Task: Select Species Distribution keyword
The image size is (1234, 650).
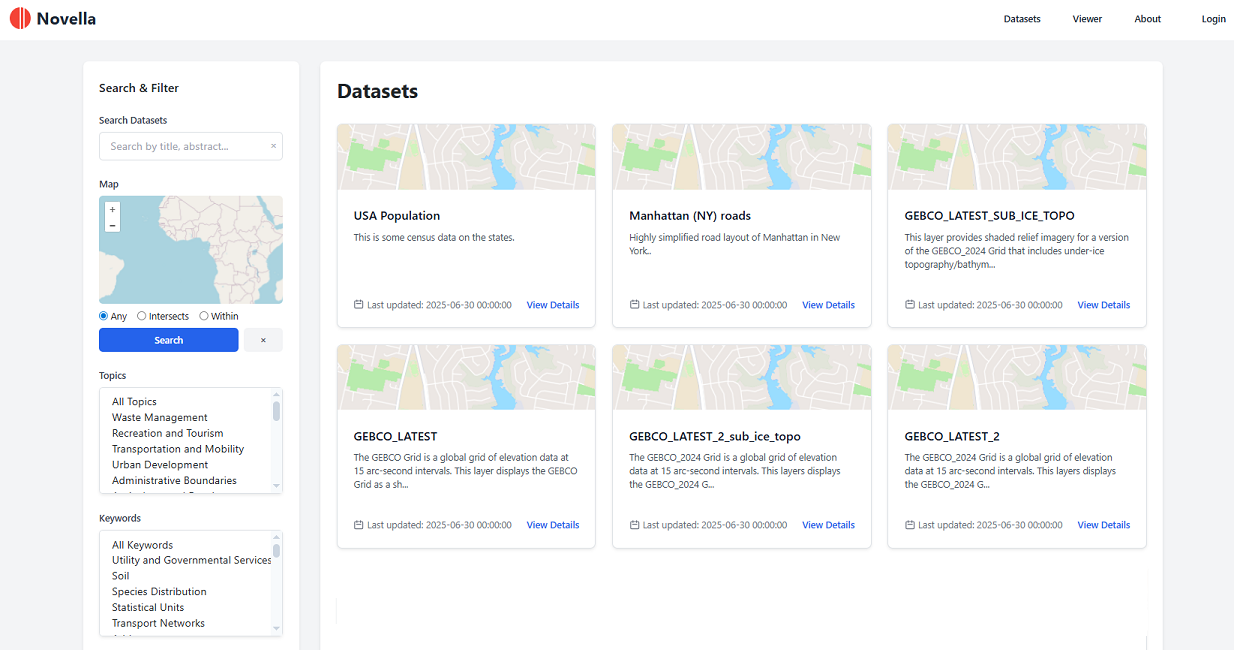Action: [159, 592]
